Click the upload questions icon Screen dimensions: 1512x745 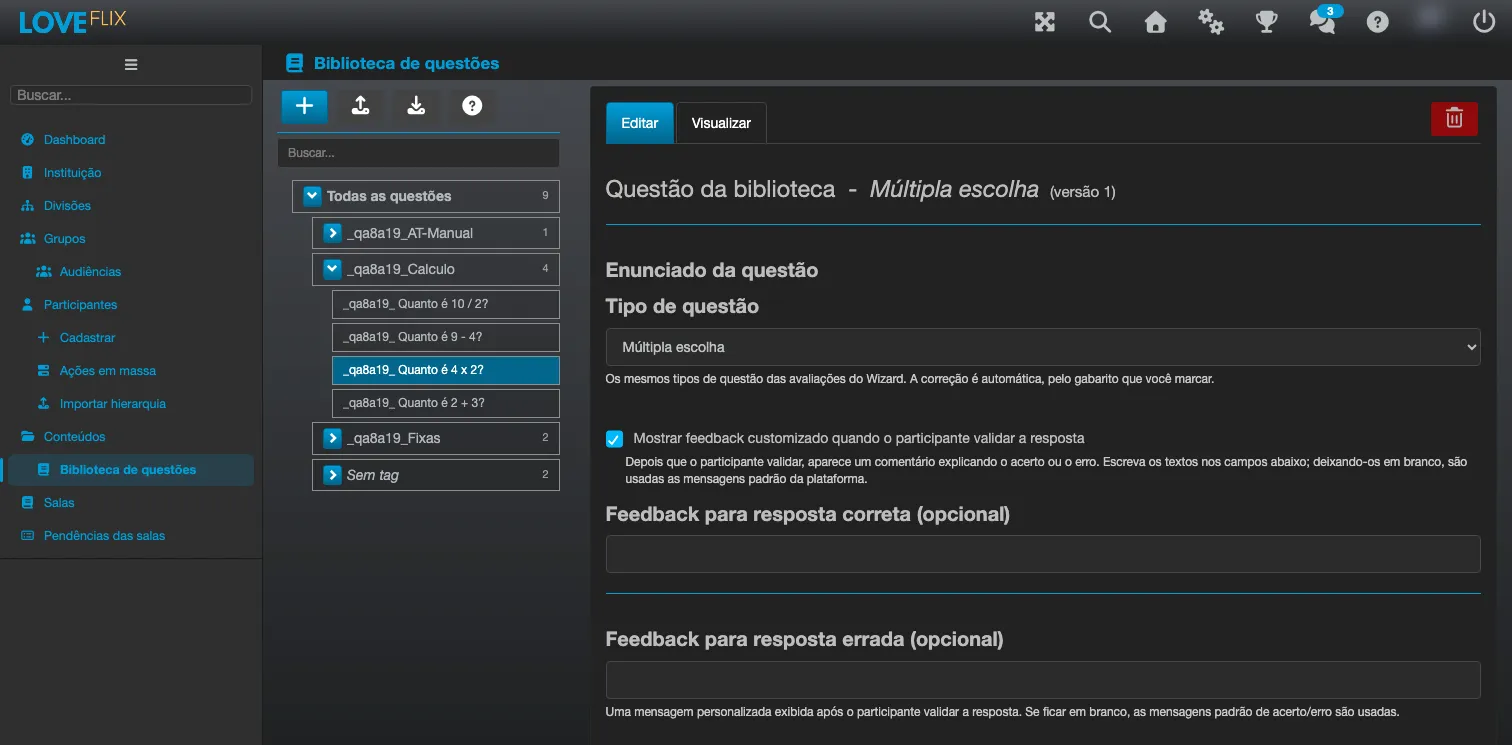(x=361, y=106)
